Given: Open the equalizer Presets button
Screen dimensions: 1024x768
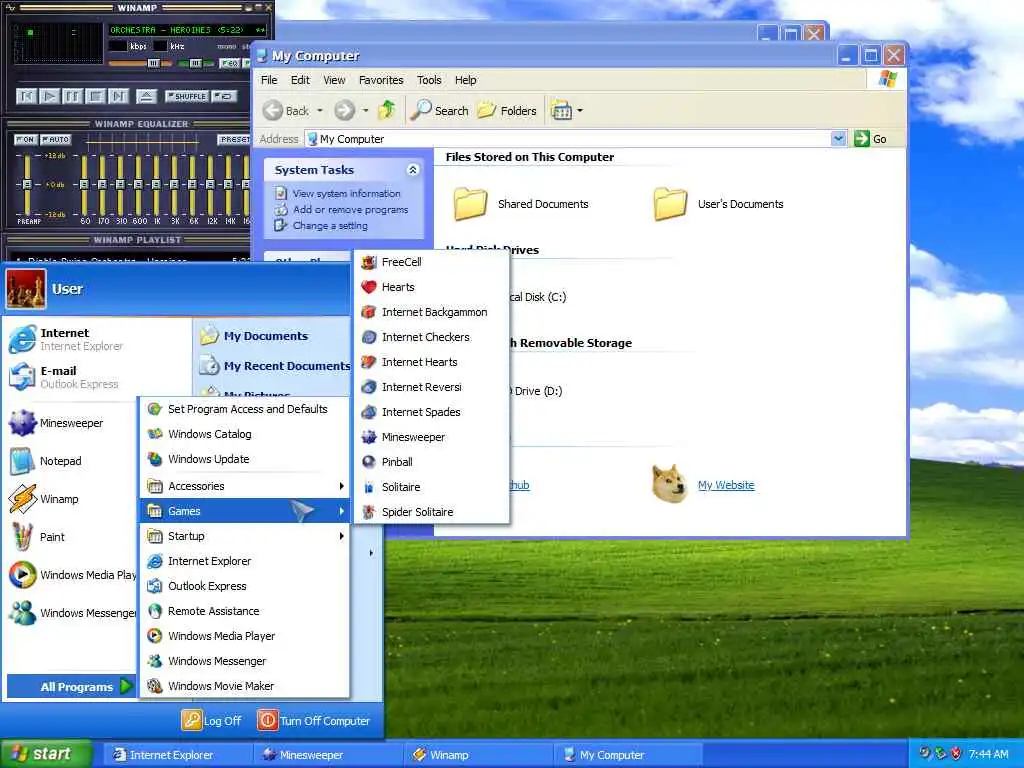Looking at the screenshot, I should pyautogui.click(x=234, y=139).
